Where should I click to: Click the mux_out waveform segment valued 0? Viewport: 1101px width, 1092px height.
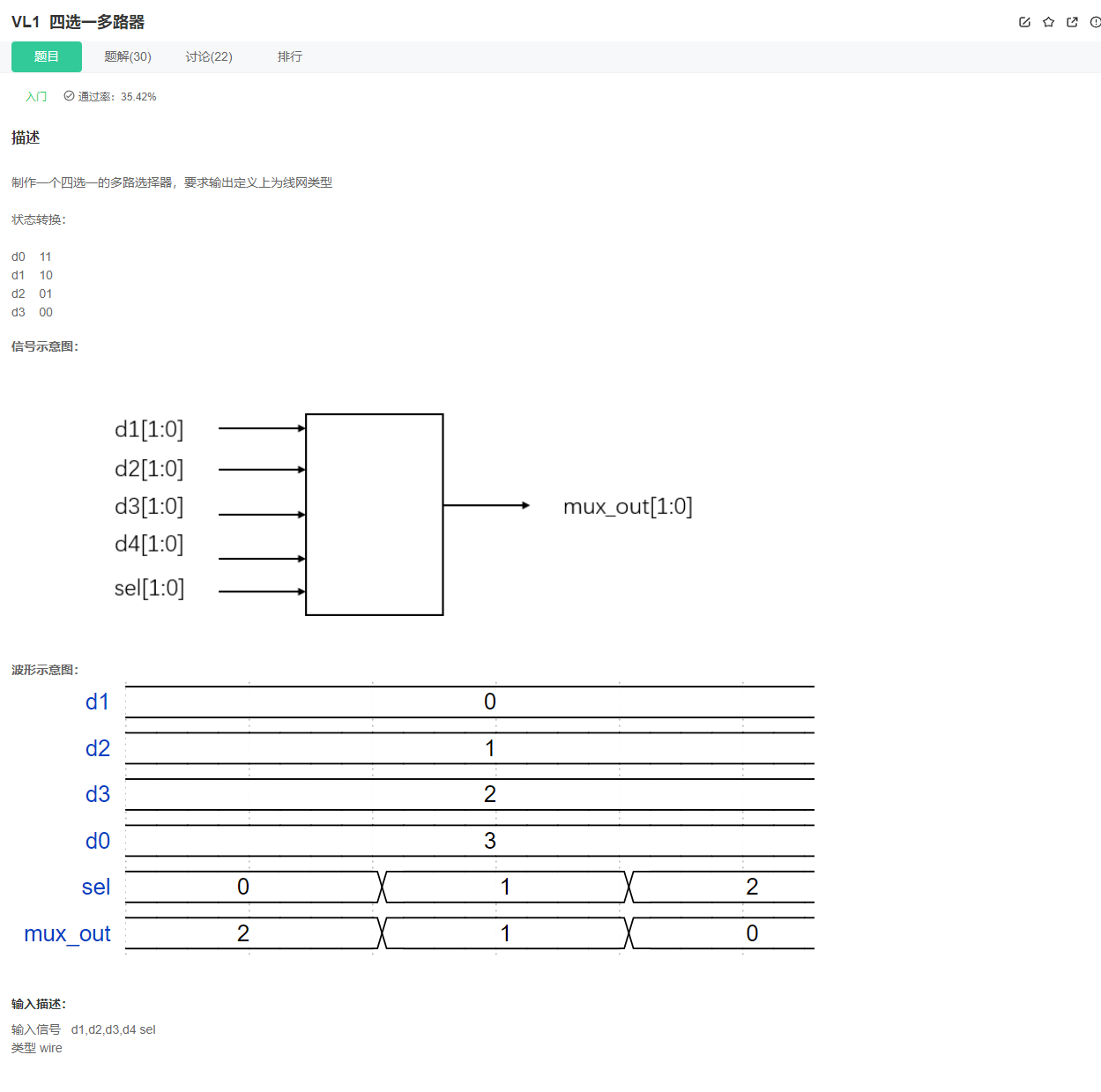(722, 933)
